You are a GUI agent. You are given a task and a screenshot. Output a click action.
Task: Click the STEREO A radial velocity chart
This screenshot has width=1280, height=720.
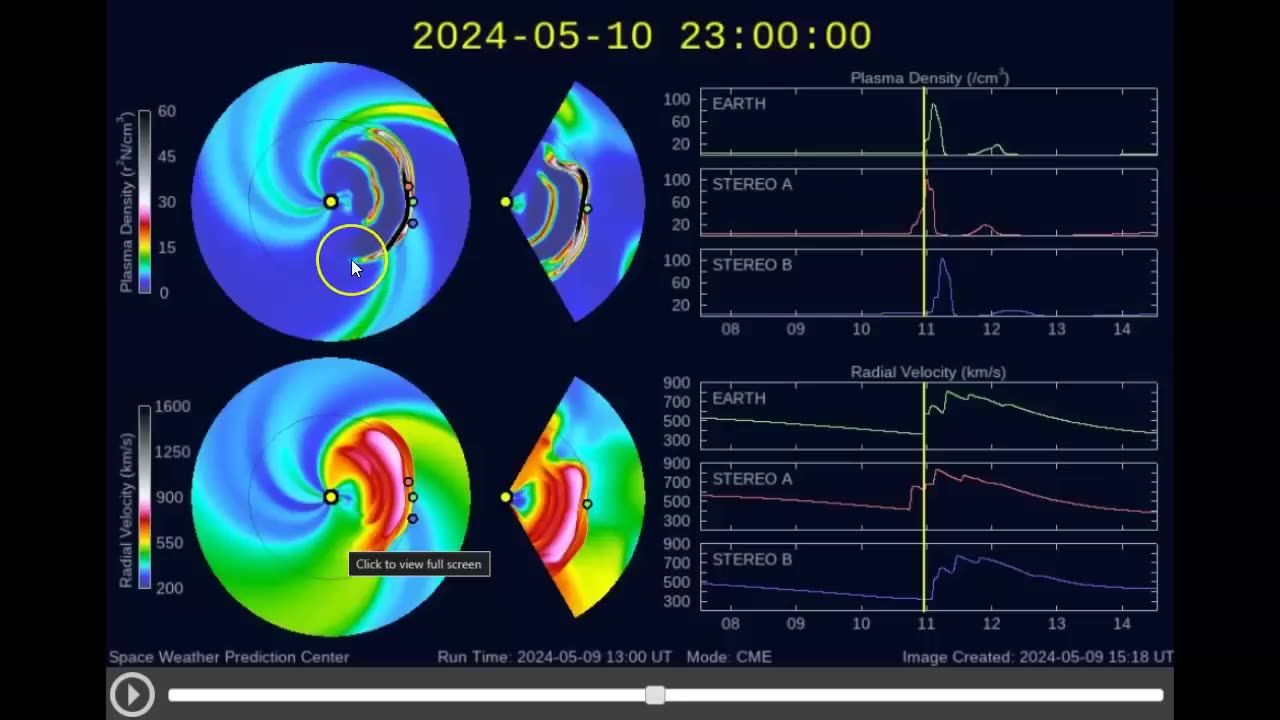929,496
